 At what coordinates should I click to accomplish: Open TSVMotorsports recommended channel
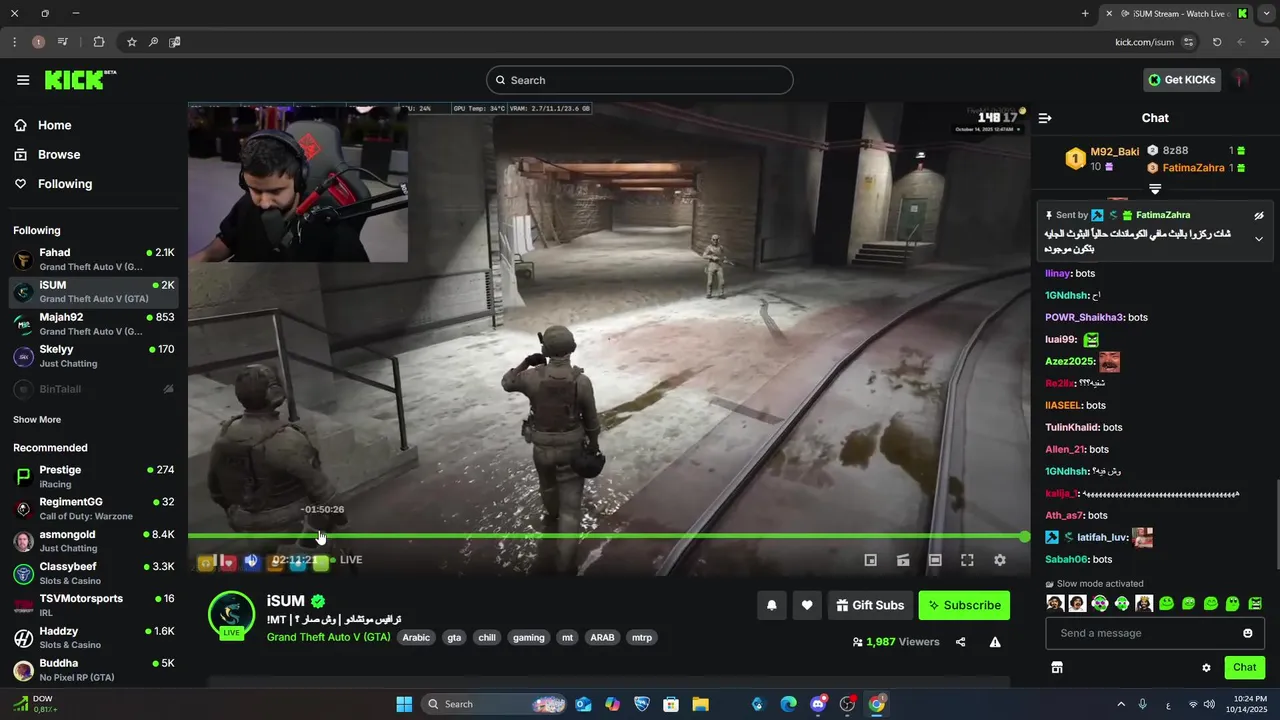click(94, 605)
